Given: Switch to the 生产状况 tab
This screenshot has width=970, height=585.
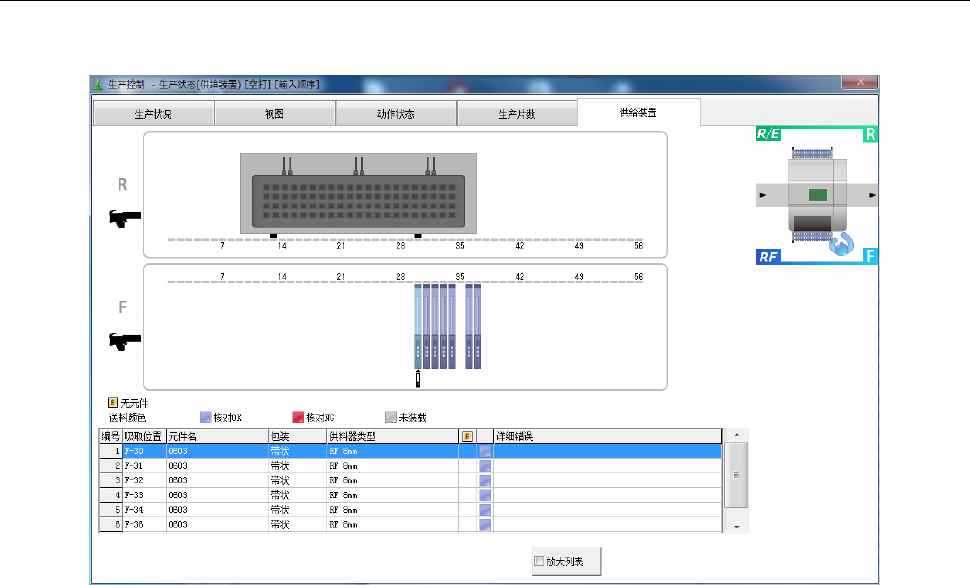Looking at the screenshot, I should point(153,114).
